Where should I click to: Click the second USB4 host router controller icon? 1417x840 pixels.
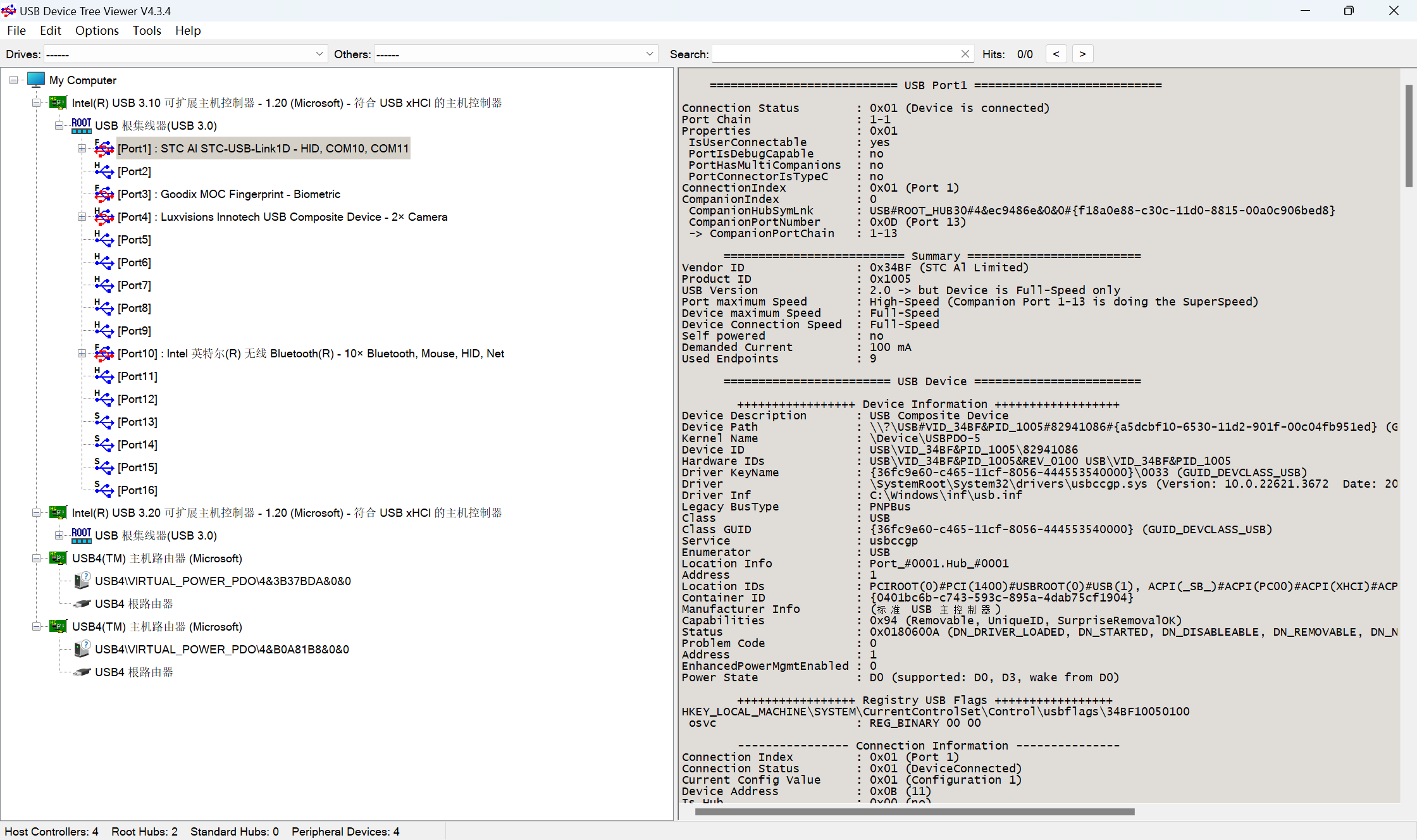(x=58, y=626)
